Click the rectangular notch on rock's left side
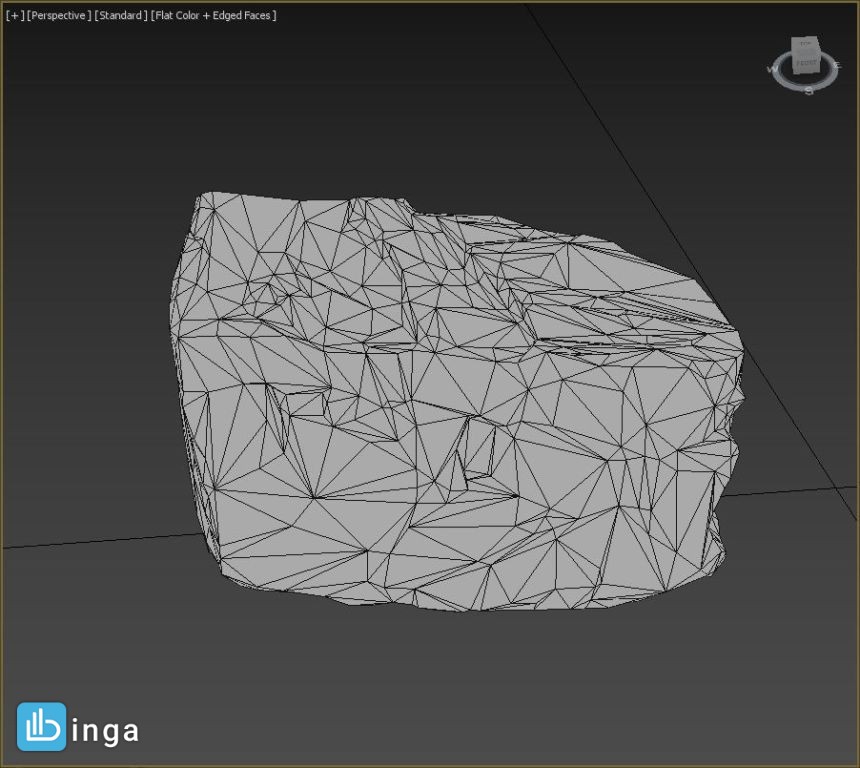Image resolution: width=860 pixels, height=768 pixels. tap(306, 403)
